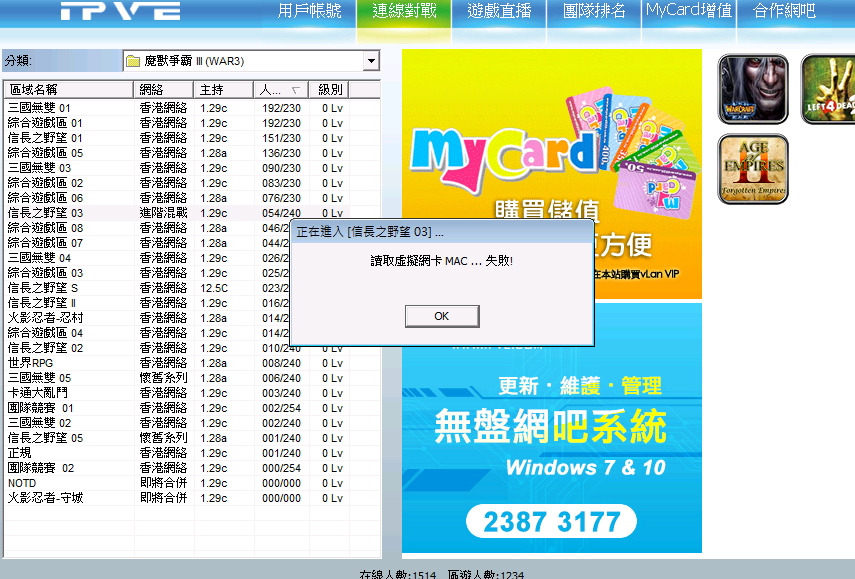855x579 pixels.
Task: Switch to the 連線對戰 tab
Action: pos(402,12)
